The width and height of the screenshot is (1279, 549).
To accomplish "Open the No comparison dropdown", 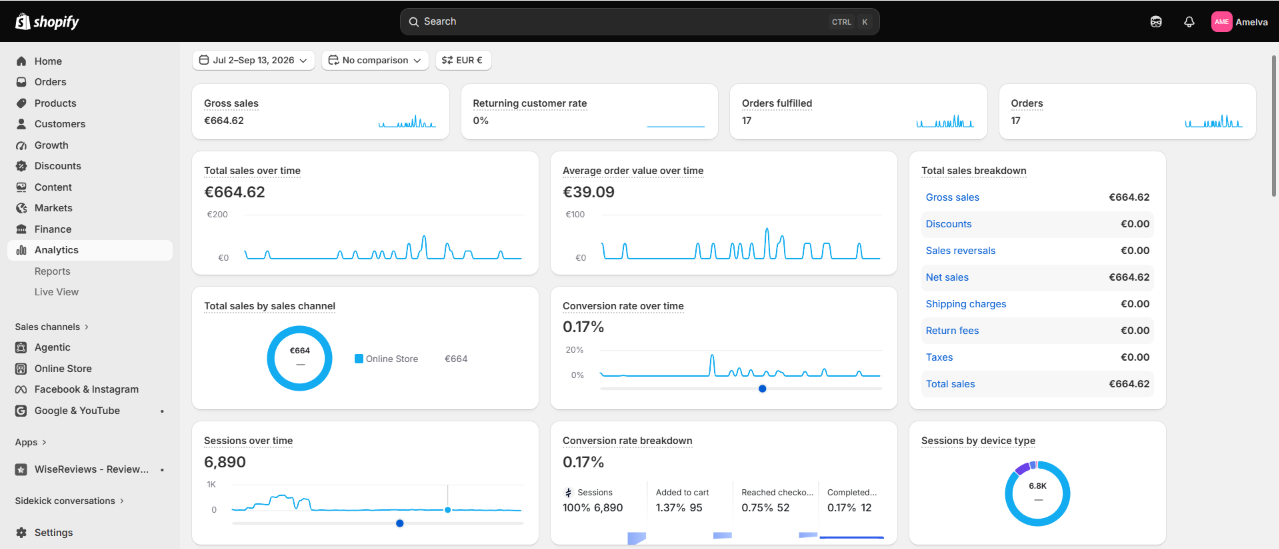I will point(375,60).
